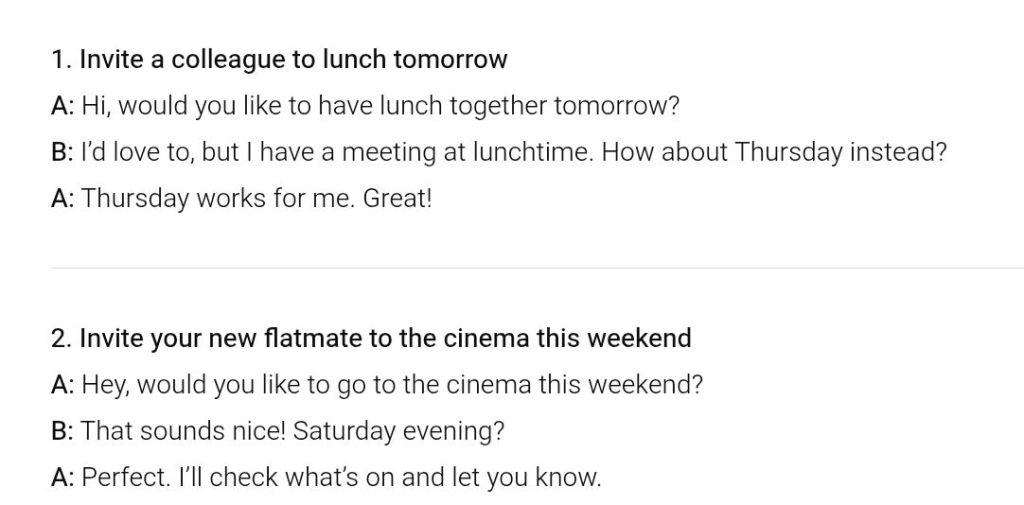Click the "A:" label before "Perfect."
The image size is (1024, 505).
click(x=62, y=477)
